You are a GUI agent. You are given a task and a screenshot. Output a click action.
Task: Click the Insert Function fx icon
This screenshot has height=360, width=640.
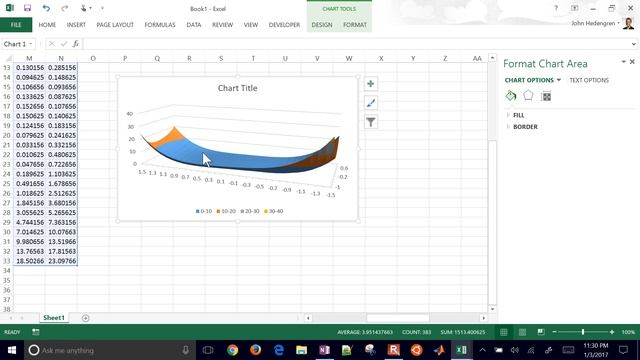76,44
